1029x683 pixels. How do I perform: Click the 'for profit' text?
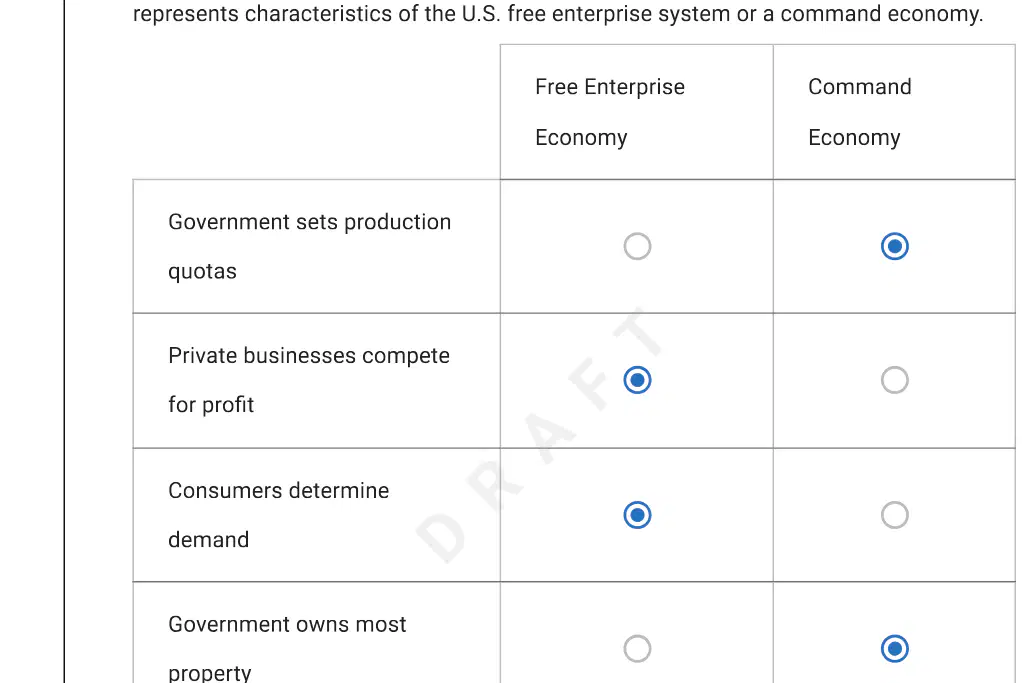coord(211,405)
